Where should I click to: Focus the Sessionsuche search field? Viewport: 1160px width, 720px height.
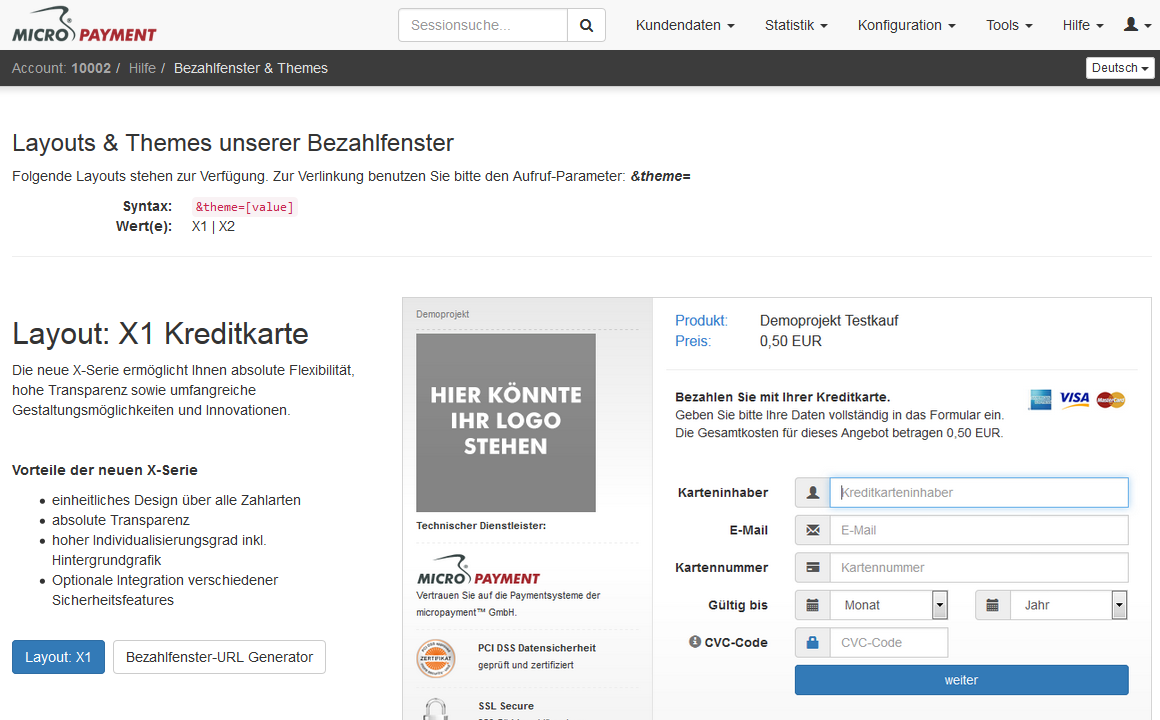pos(483,25)
